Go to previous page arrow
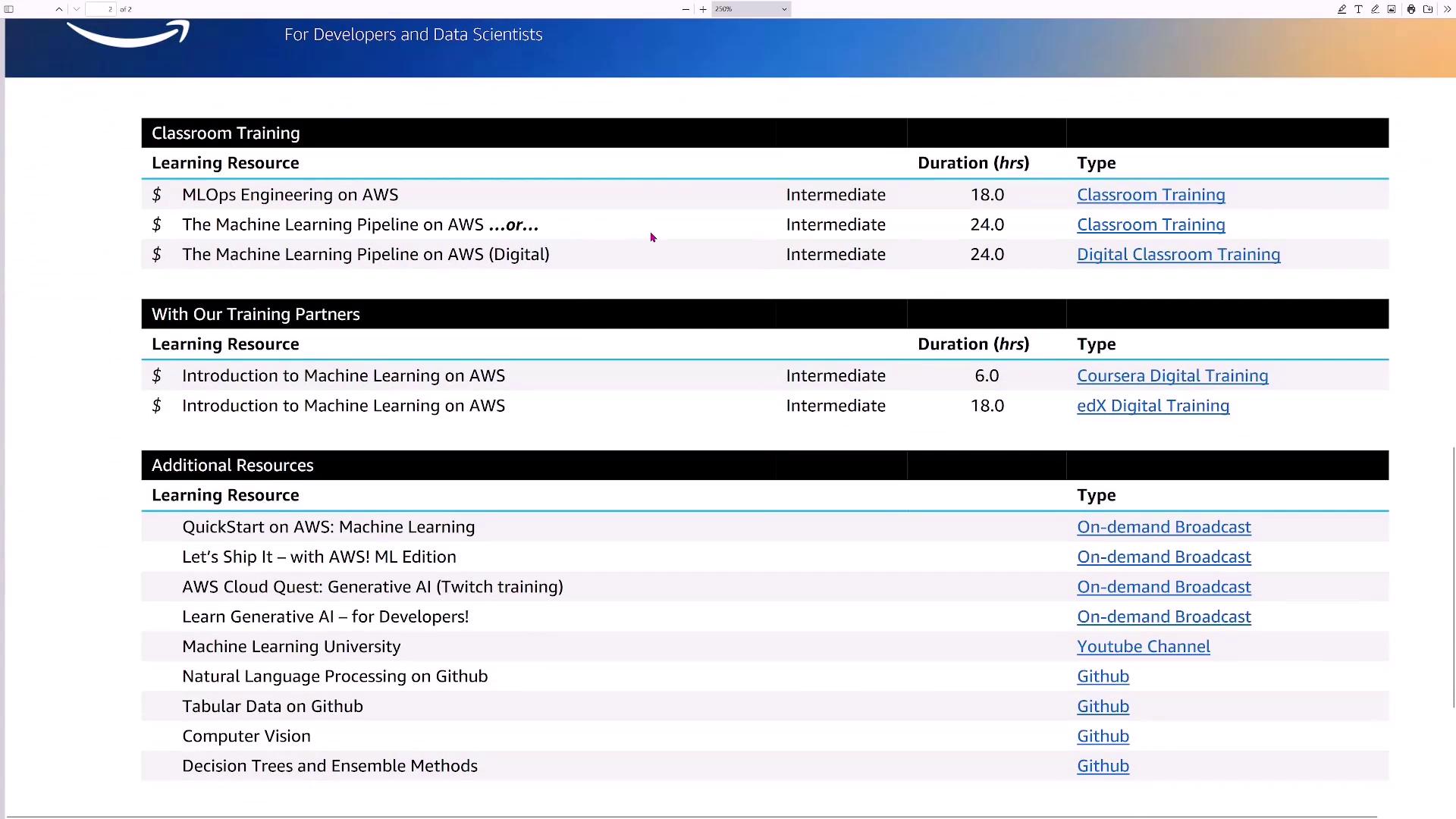Viewport: 1456px width, 819px height. tap(59, 9)
